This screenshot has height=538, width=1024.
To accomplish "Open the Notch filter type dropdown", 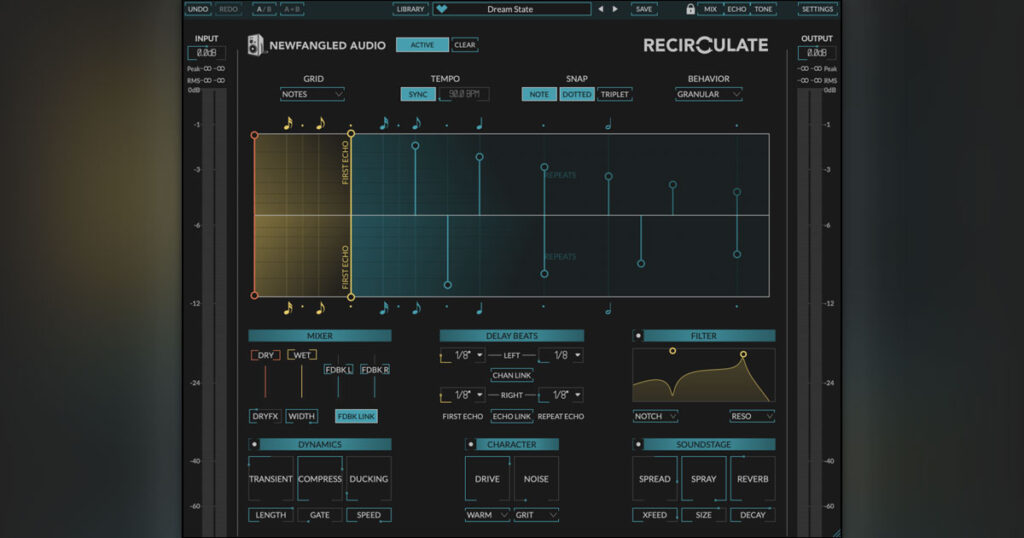I will [655, 416].
